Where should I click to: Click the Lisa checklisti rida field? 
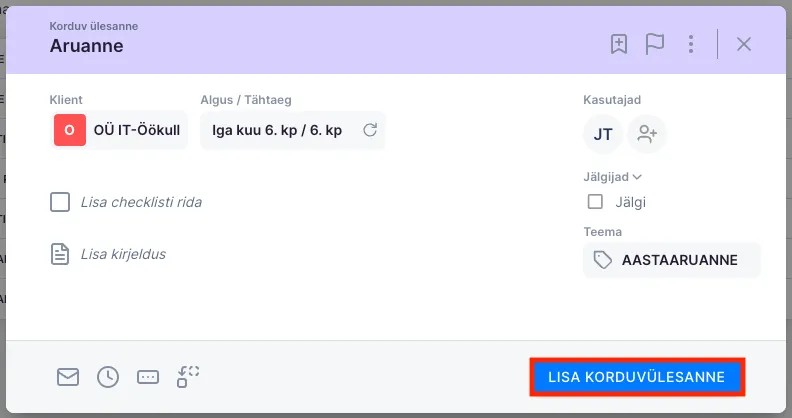pos(141,203)
